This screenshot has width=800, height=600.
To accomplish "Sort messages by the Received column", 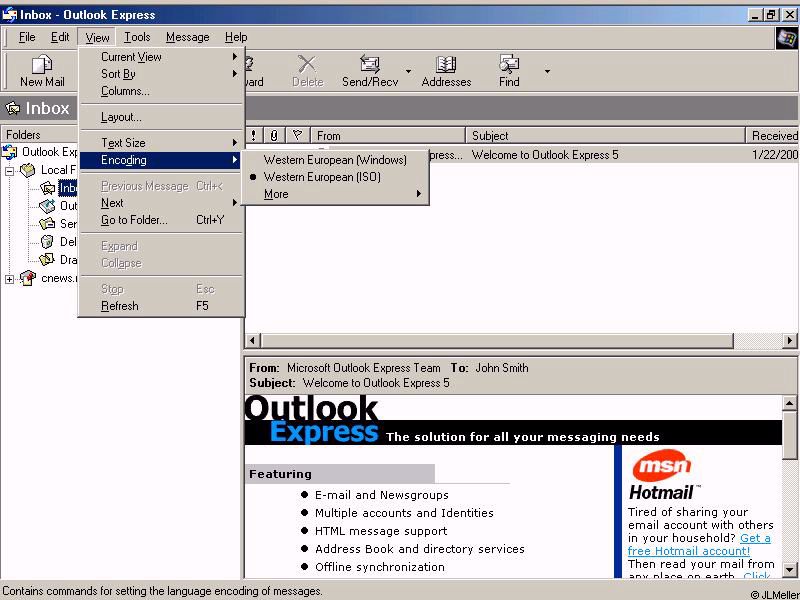I will (772, 136).
